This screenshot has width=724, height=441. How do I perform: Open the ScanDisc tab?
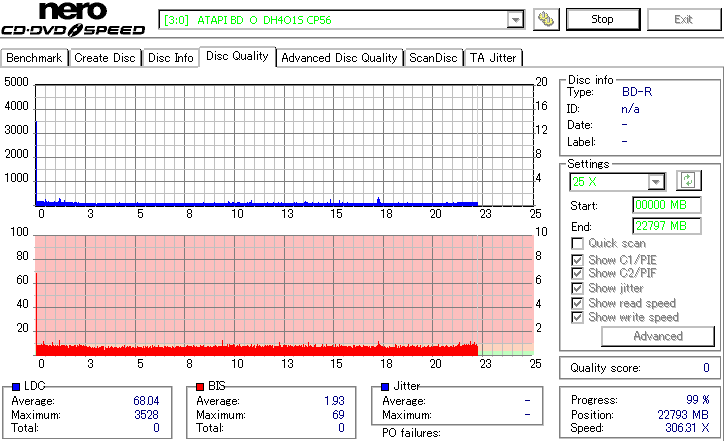point(433,58)
